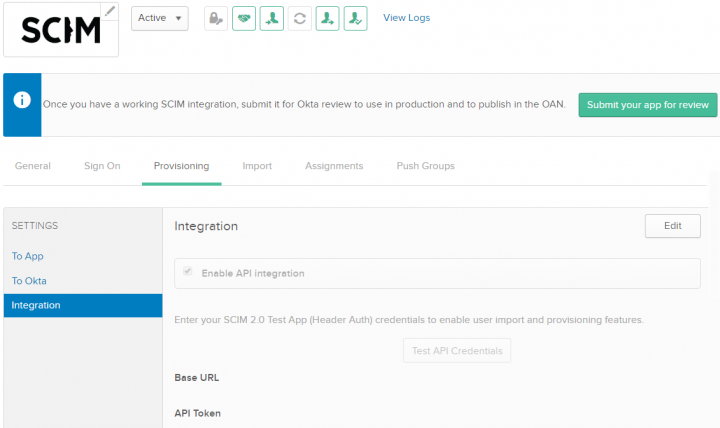Viewport: 720px width, 428px height.
Task: Go to the Assignments tab
Action: click(334, 166)
